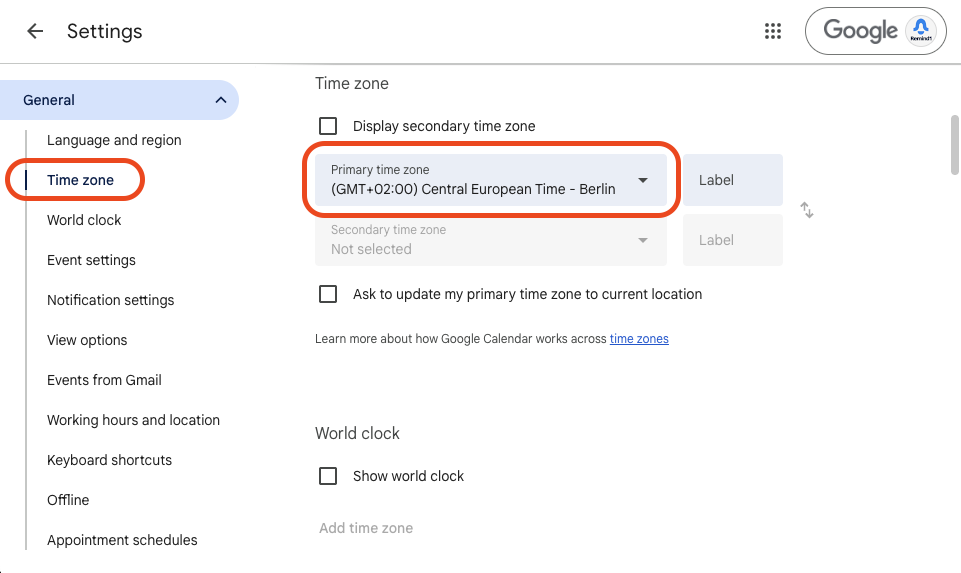Open Working hours and location
The height and width of the screenshot is (573, 961).
tap(133, 420)
